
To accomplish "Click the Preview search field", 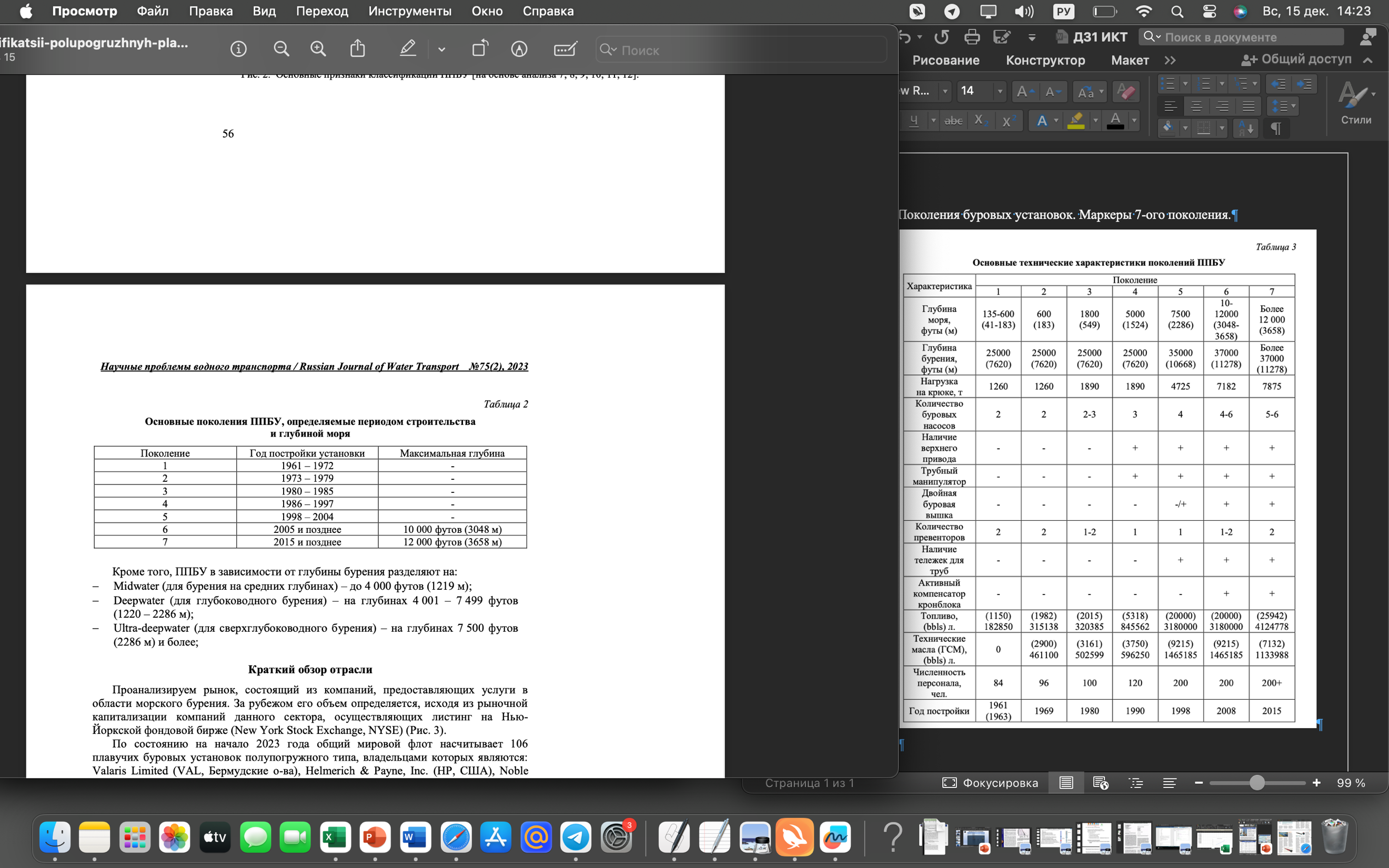I will pyautogui.click(x=741, y=50).
